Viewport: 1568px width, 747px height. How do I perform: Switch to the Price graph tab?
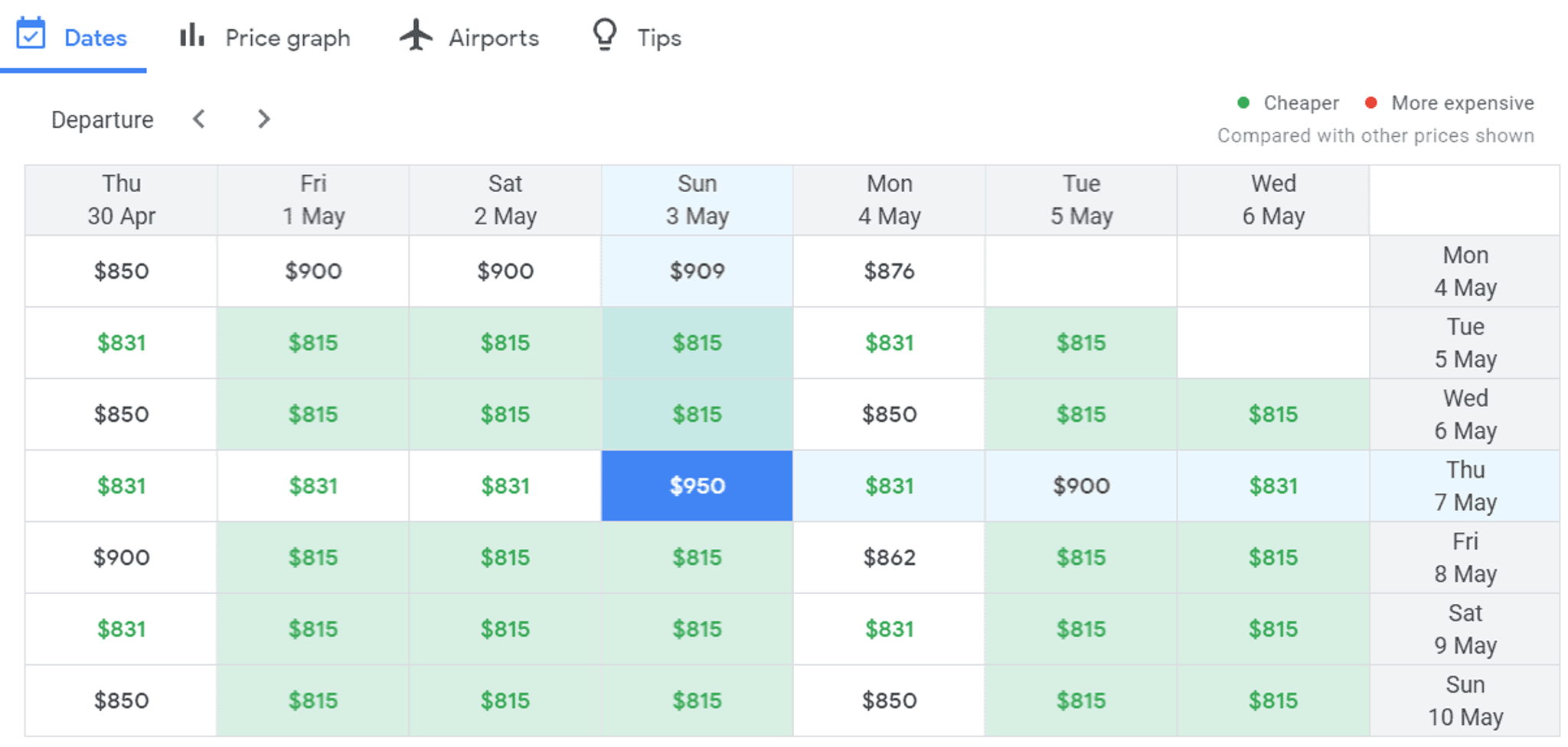[x=287, y=37]
